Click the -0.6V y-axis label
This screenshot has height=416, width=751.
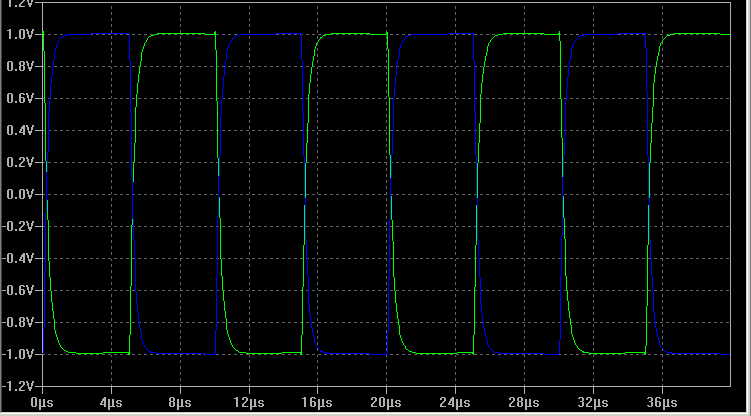pos(18,291)
